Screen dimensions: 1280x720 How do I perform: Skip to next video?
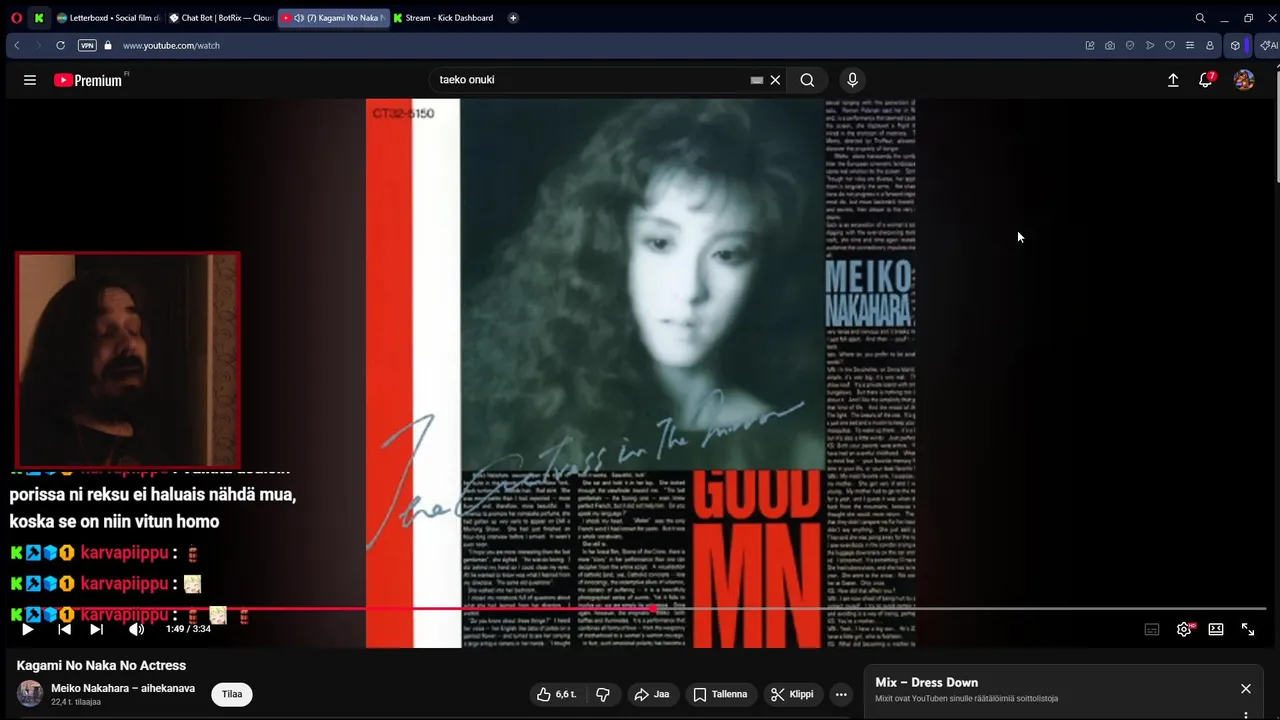[x=96, y=629]
